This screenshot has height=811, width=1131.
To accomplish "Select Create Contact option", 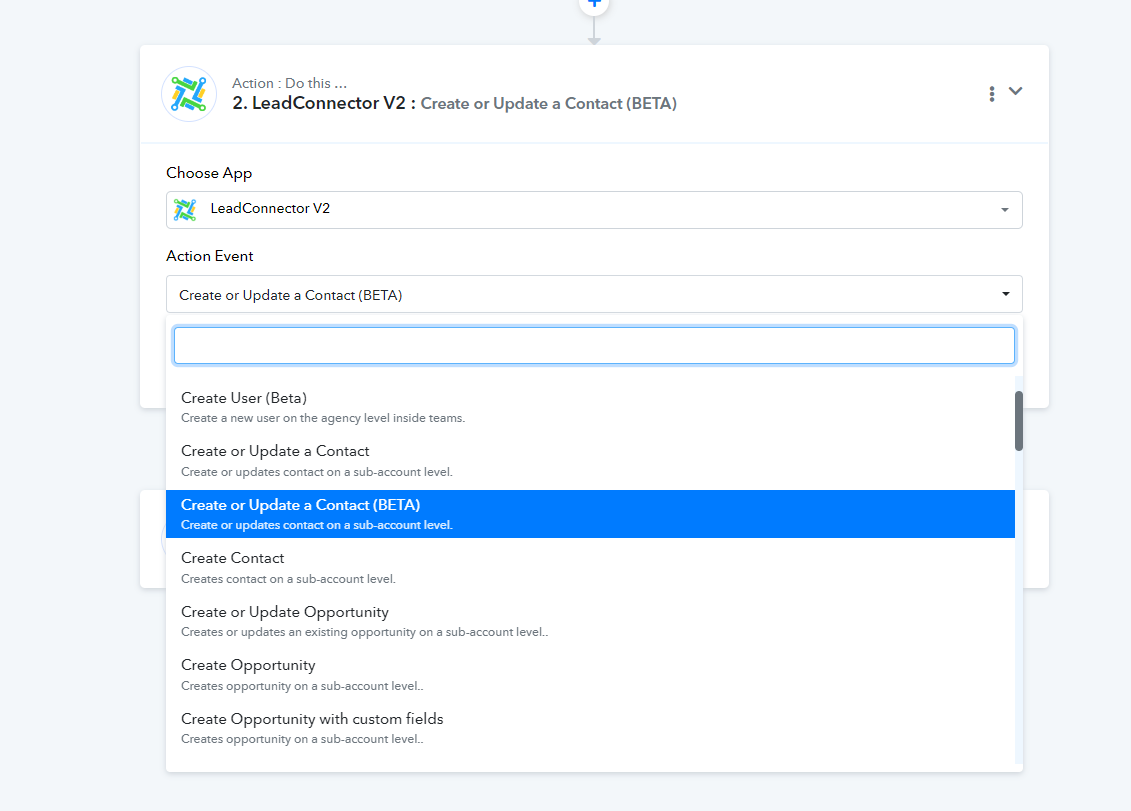I will point(590,567).
